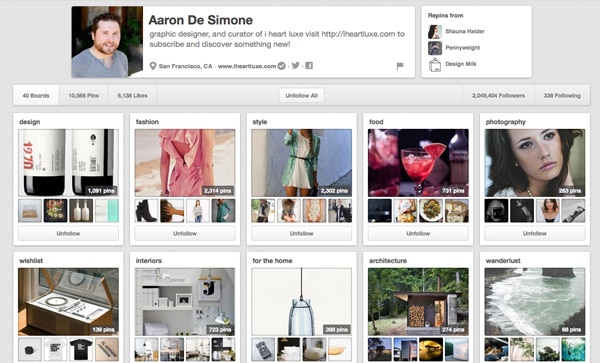Unfollow the style board
The image size is (600, 363).
302,233
